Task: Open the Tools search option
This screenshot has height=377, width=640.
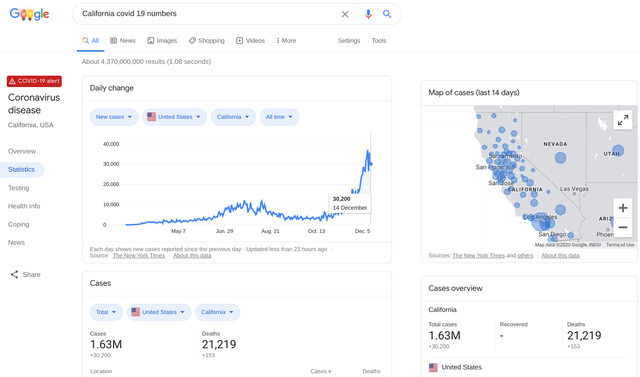Action: [379, 41]
